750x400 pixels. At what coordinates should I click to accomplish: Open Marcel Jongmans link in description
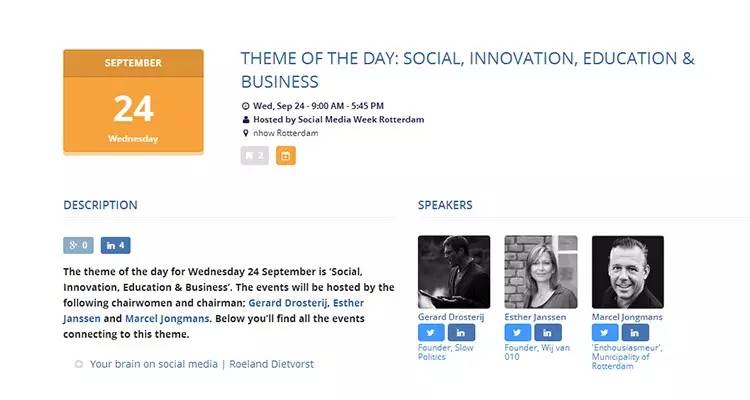point(167,319)
